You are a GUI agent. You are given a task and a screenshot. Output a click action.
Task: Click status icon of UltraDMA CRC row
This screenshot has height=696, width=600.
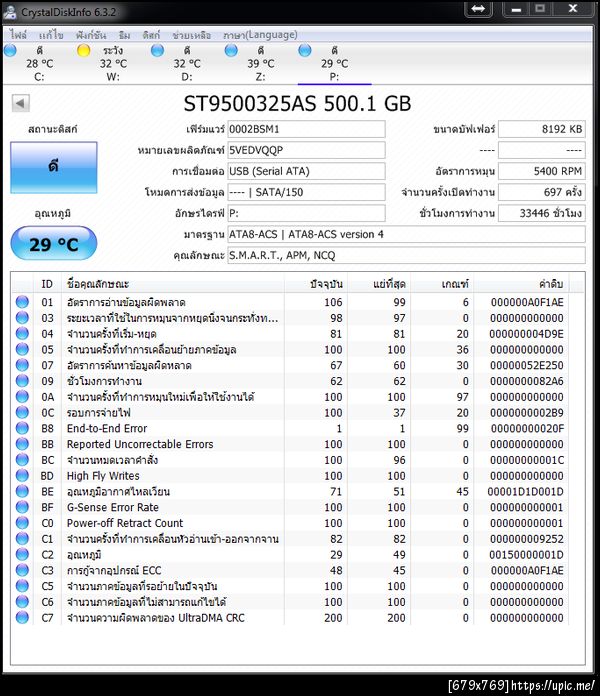click(x=22, y=617)
